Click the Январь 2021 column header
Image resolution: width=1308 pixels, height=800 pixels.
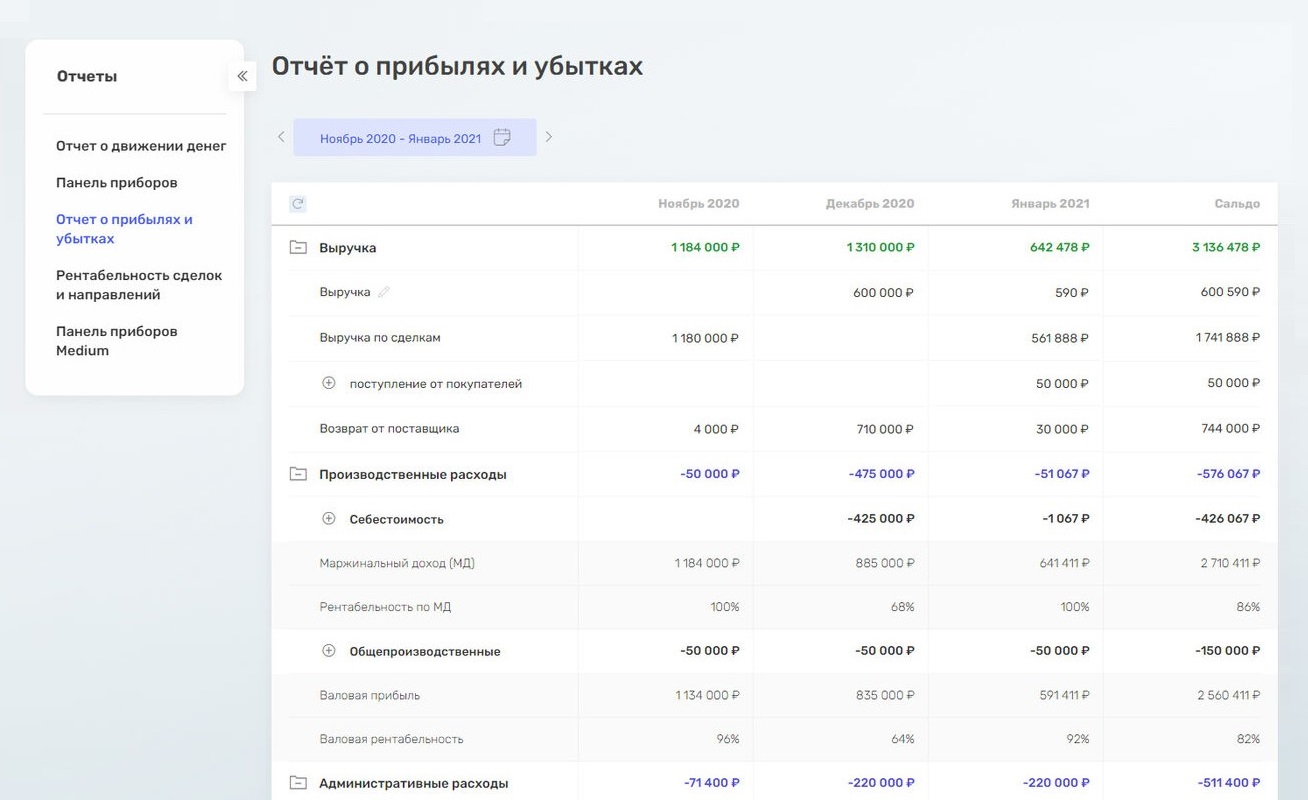point(1050,204)
